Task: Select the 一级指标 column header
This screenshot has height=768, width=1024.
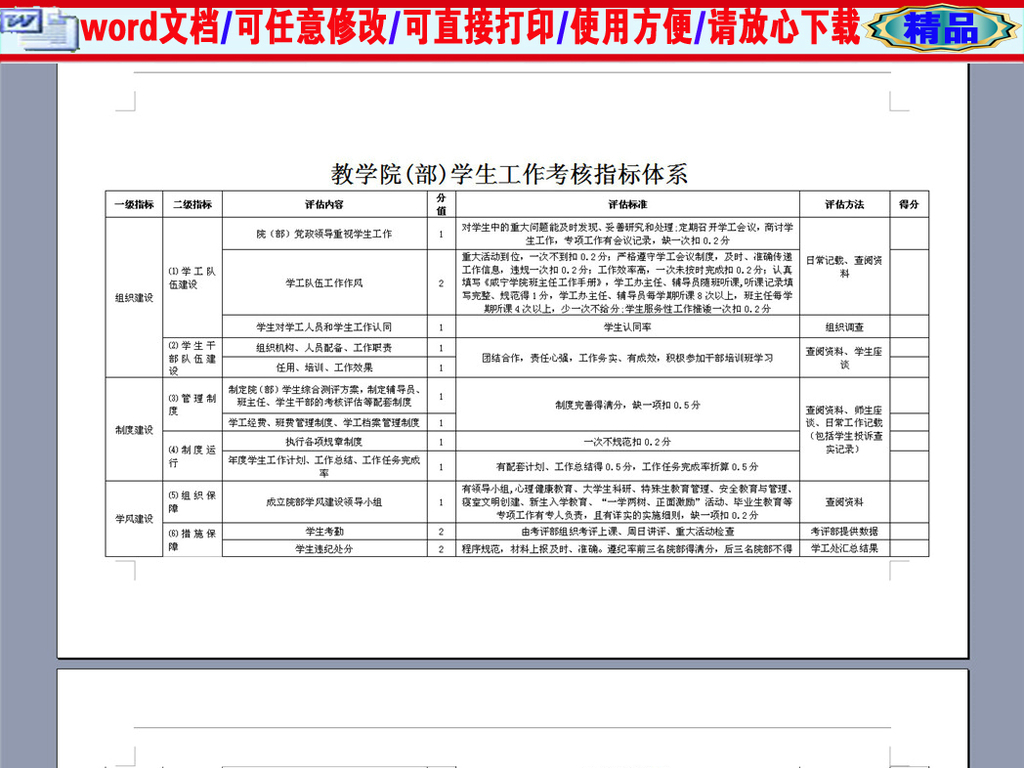Action: 134,204
